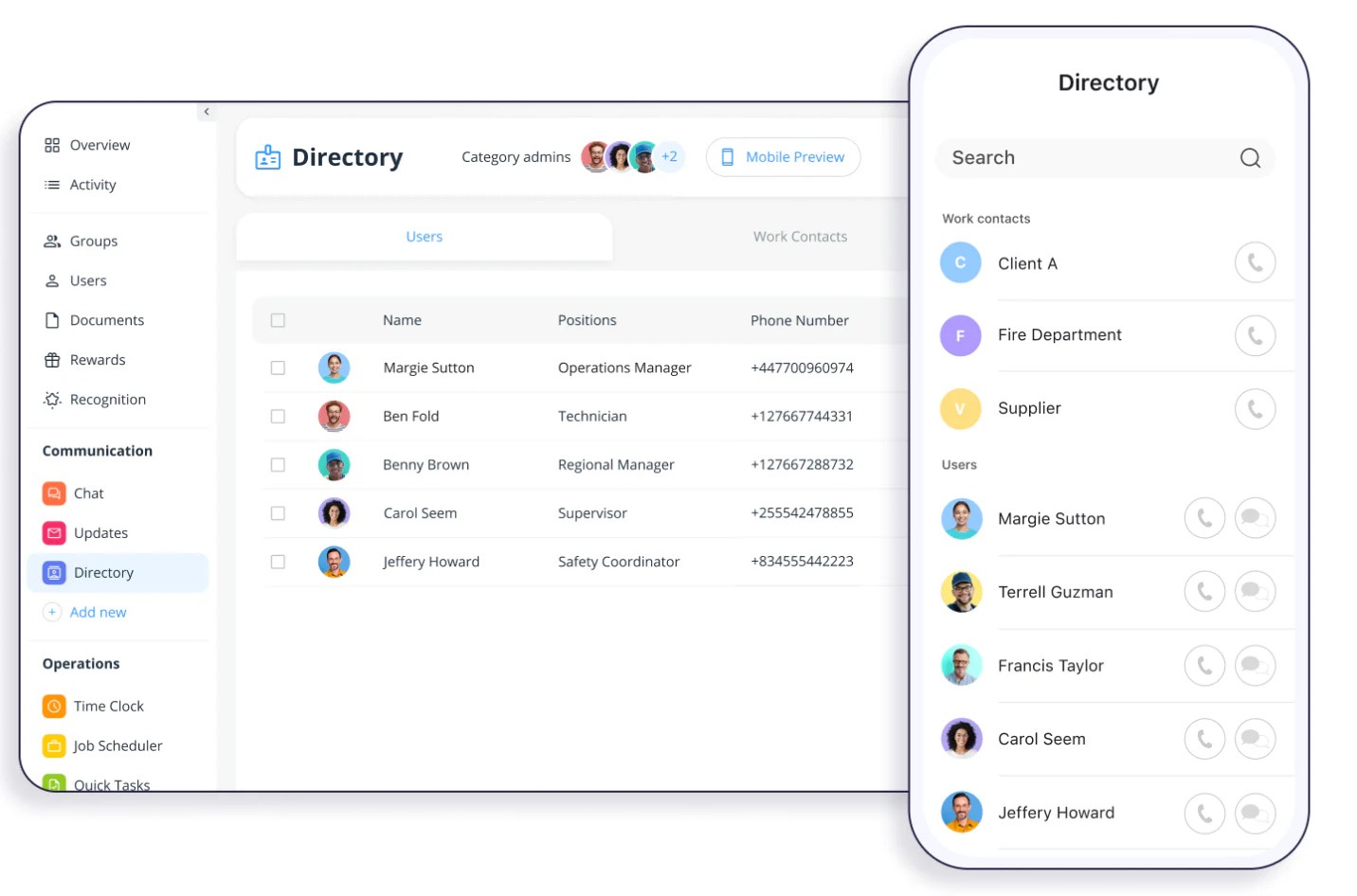Open Updates under Communication

pyautogui.click(x=86, y=533)
